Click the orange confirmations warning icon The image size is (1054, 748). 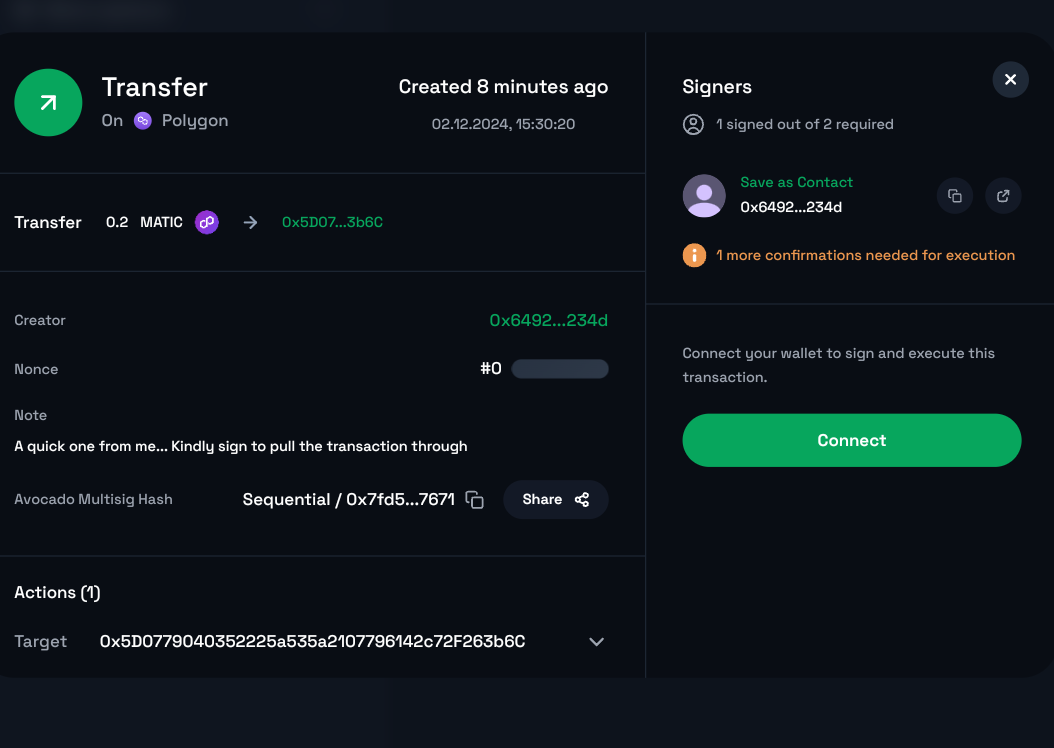pyautogui.click(x=694, y=255)
